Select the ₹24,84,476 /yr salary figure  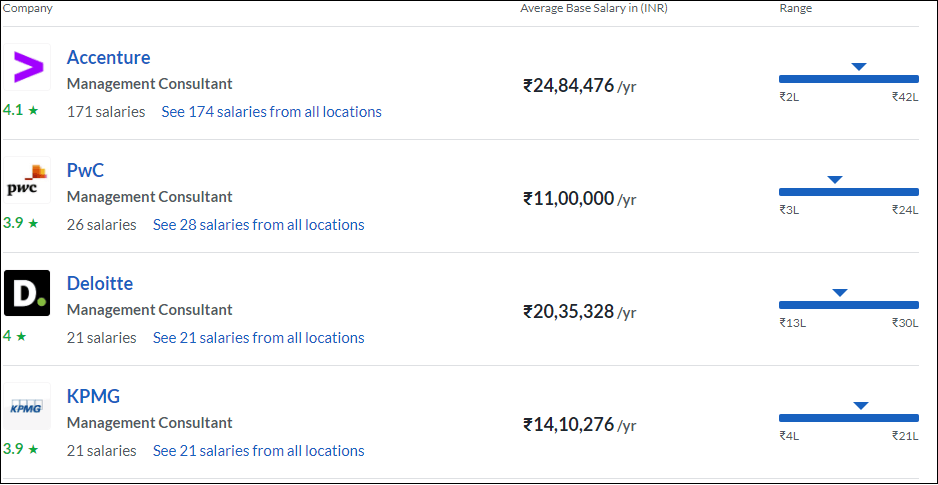point(580,86)
